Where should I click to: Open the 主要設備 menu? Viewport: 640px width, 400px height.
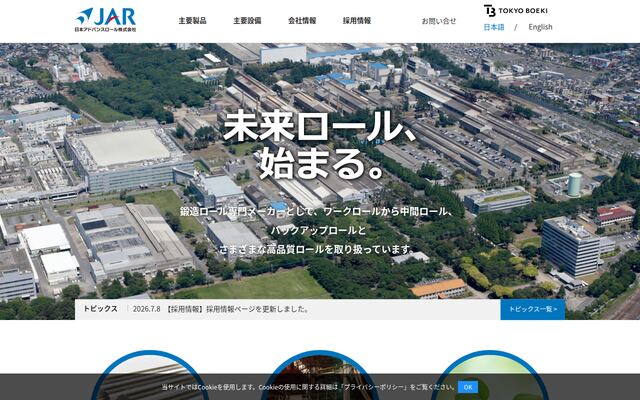click(247, 20)
